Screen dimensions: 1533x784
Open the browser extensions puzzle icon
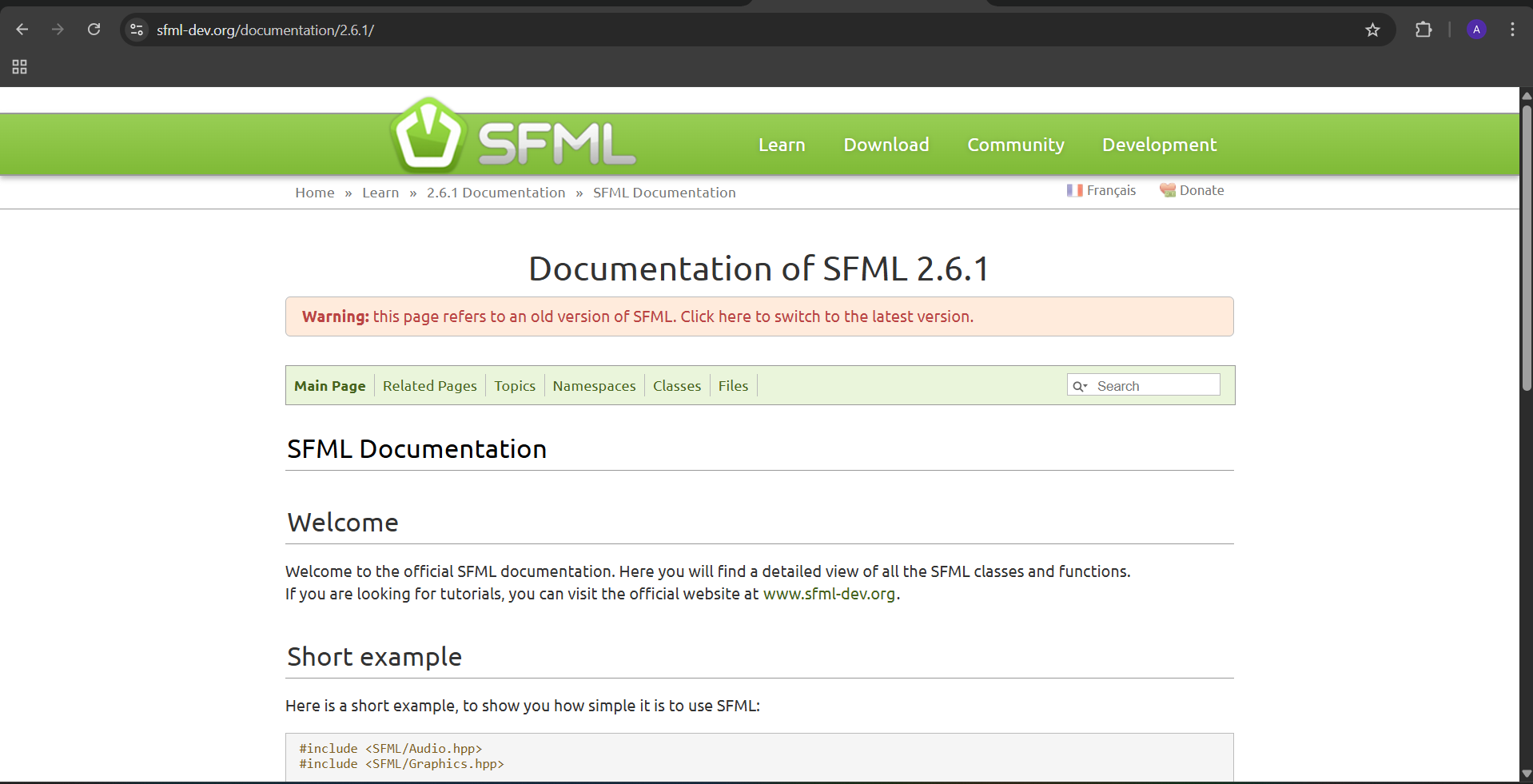pyautogui.click(x=1423, y=30)
